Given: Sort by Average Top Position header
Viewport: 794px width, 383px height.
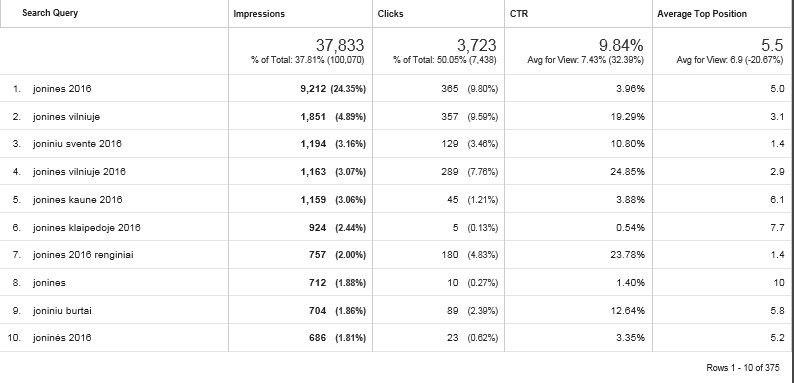Looking at the screenshot, I should [x=702, y=14].
